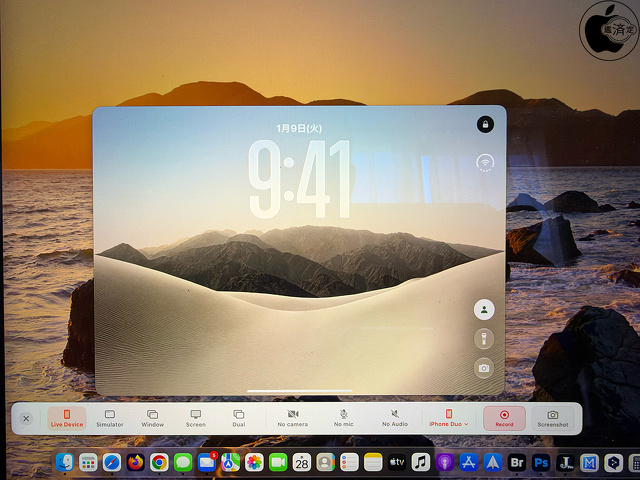Open FaceTime from the Dock
The image size is (640, 480).
point(278,462)
